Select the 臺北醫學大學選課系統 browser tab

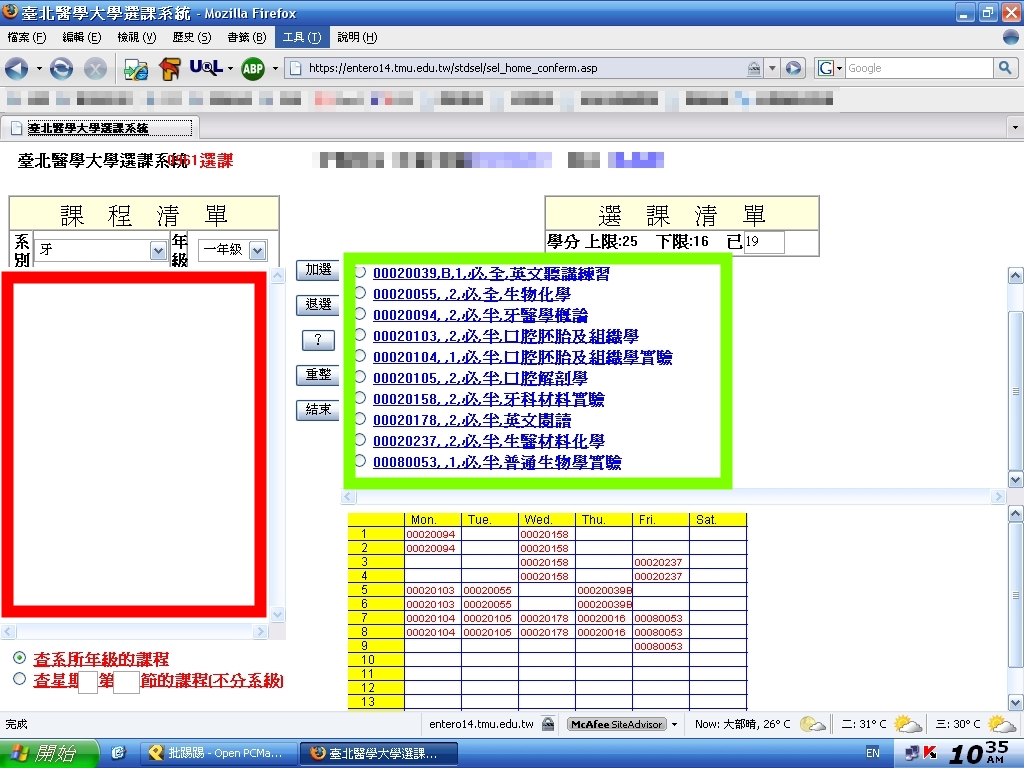(99, 128)
